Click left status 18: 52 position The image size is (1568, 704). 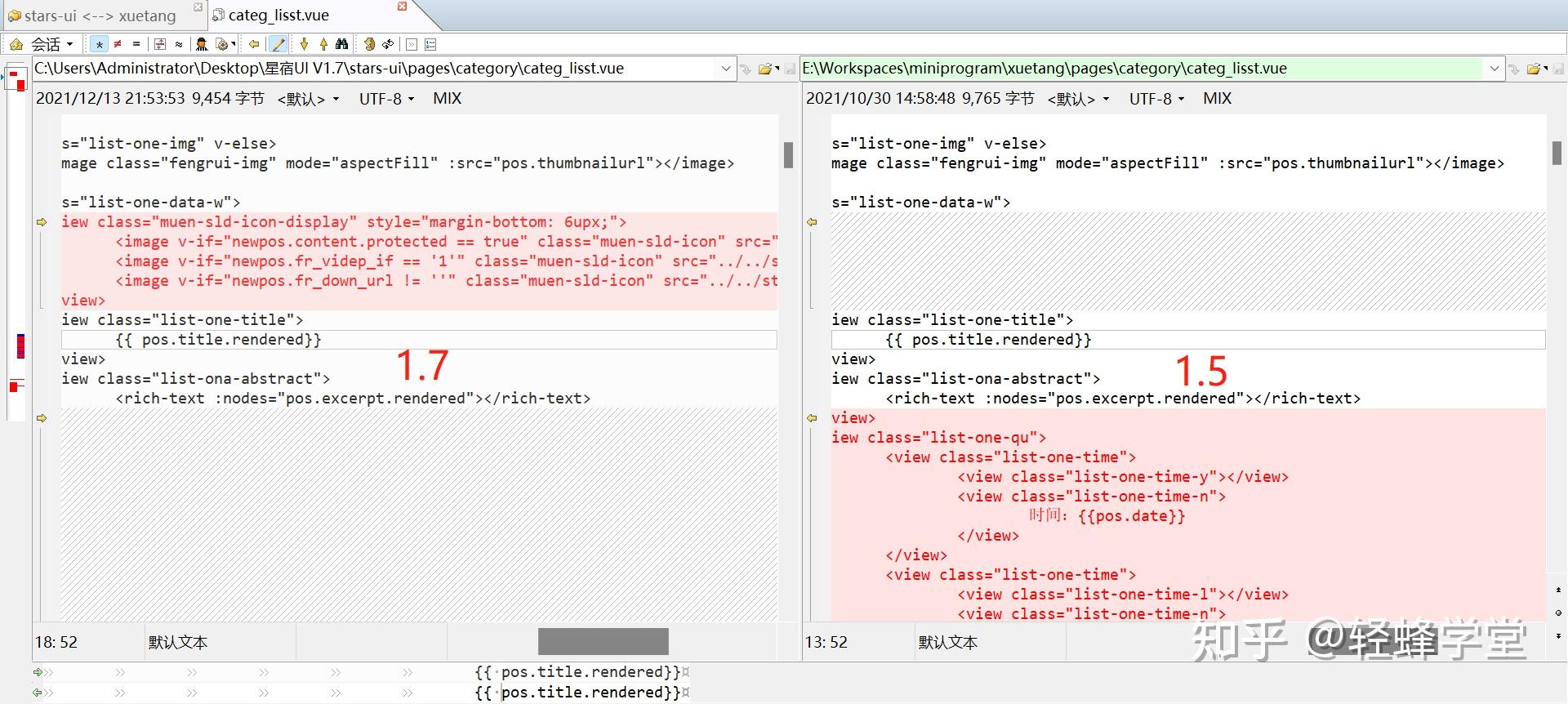pos(56,643)
